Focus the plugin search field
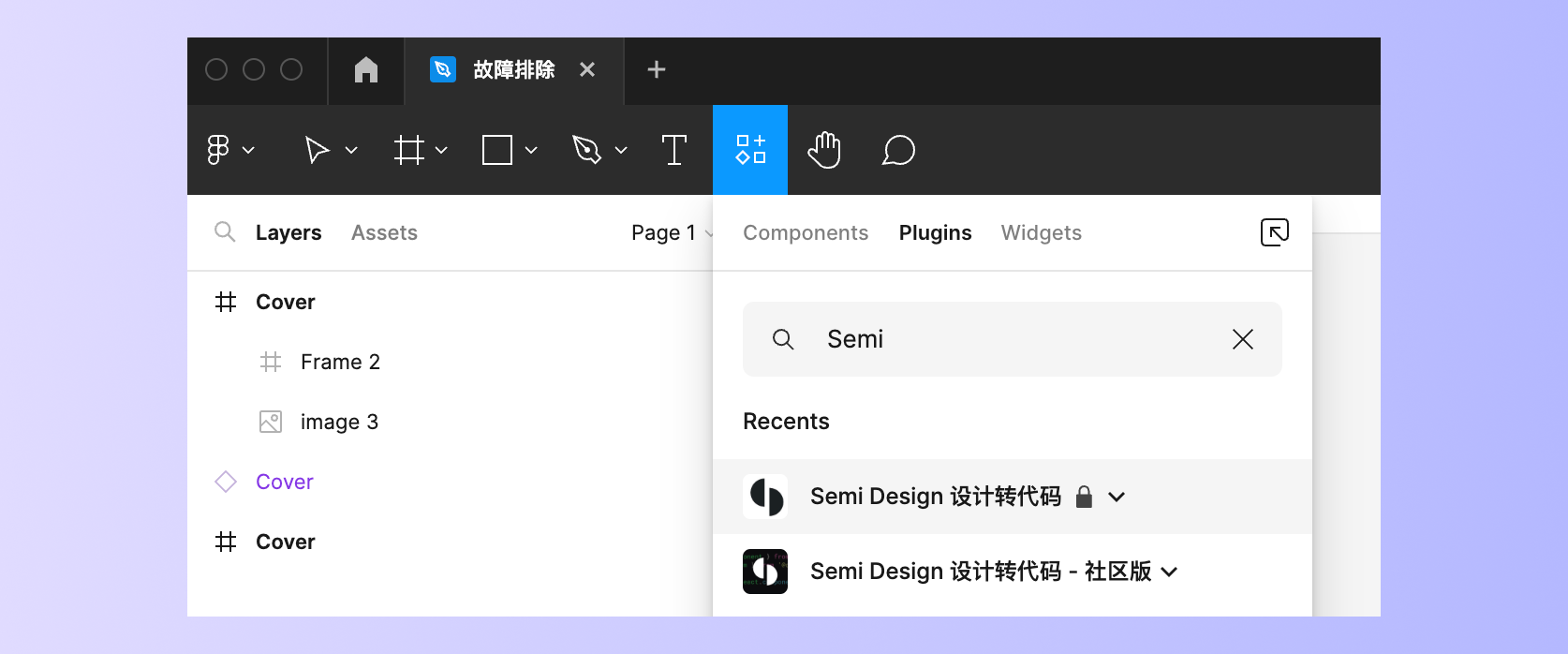 pyautogui.click(x=1013, y=339)
